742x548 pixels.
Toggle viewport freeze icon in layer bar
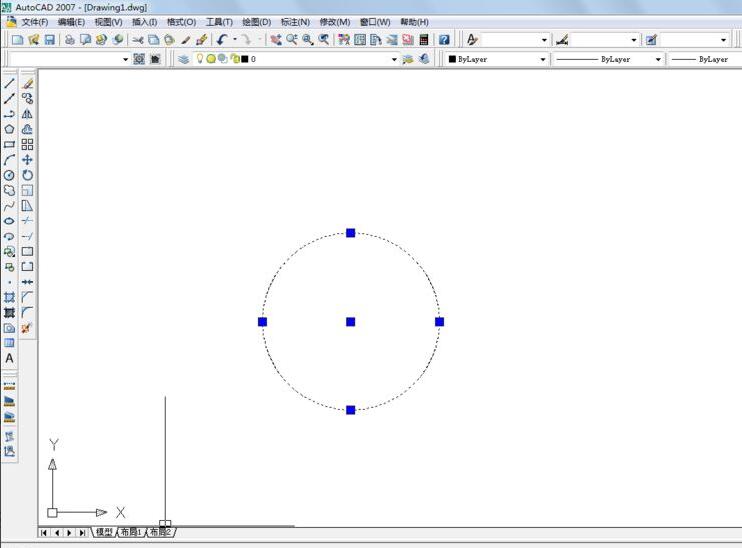(x=222, y=59)
